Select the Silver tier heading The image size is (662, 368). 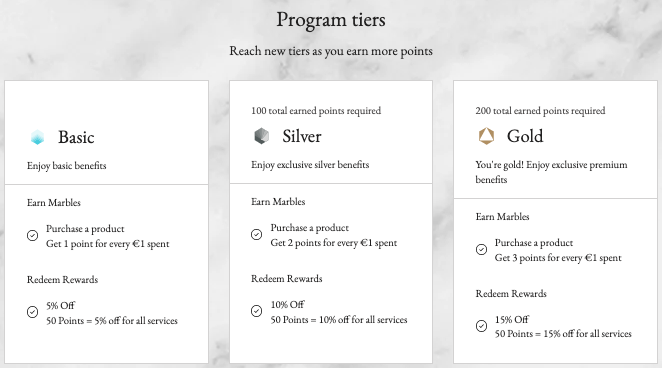302,136
